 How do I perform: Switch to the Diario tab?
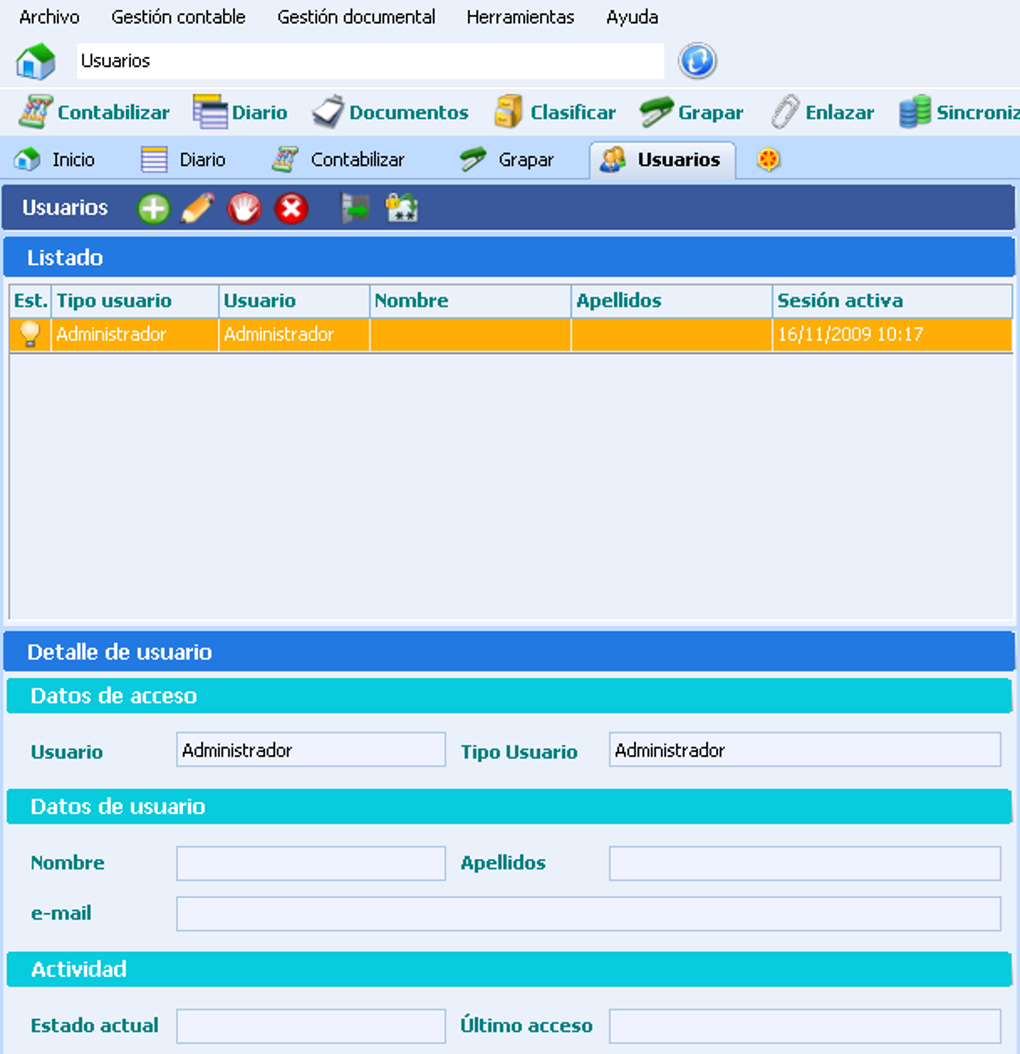click(183, 160)
